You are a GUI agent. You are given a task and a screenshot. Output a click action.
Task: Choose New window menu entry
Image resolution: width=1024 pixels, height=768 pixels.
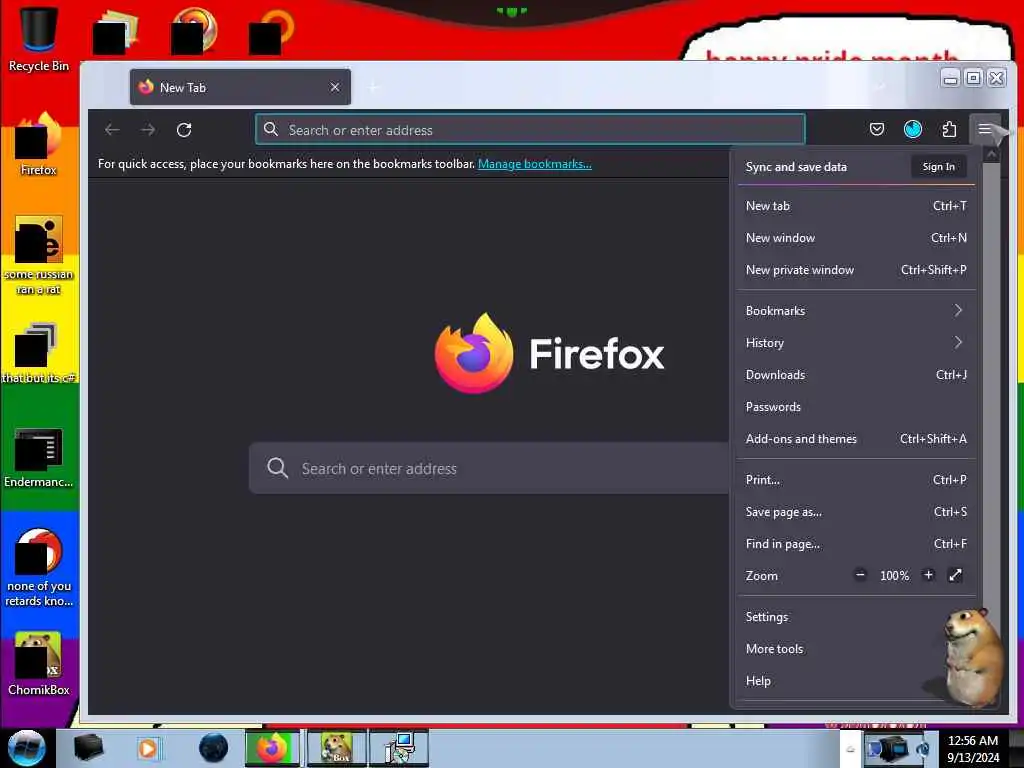(856, 238)
